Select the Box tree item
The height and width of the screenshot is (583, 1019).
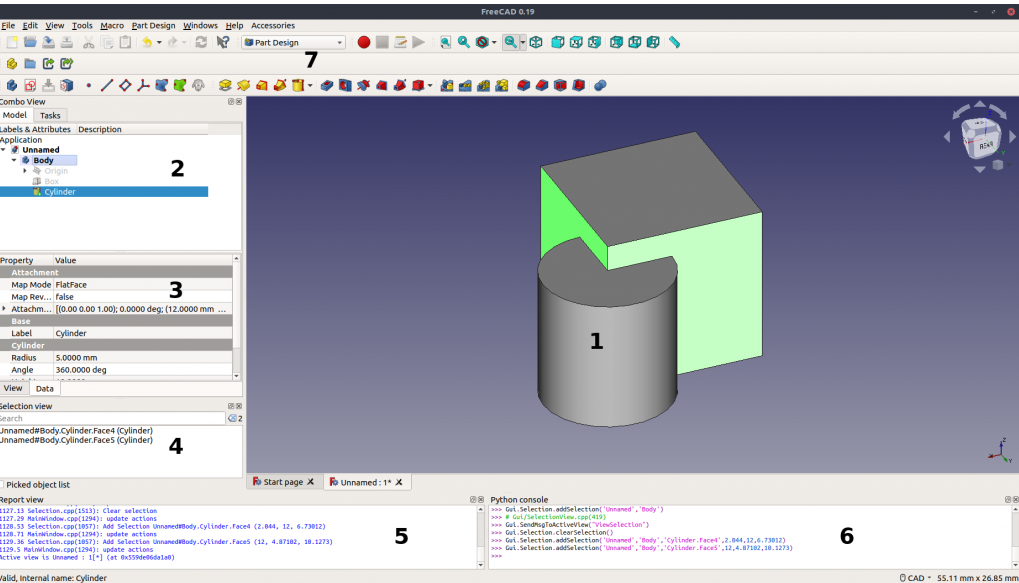pos(52,181)
